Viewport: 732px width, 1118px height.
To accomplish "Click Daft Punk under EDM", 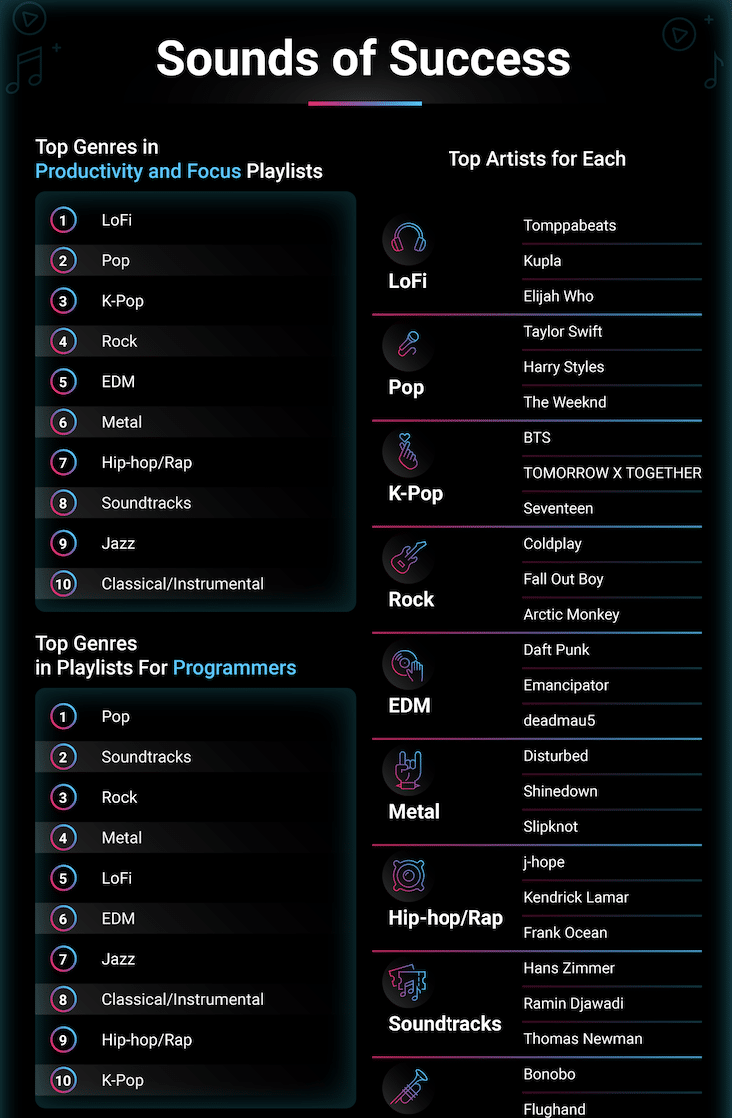I will point(557,650).
